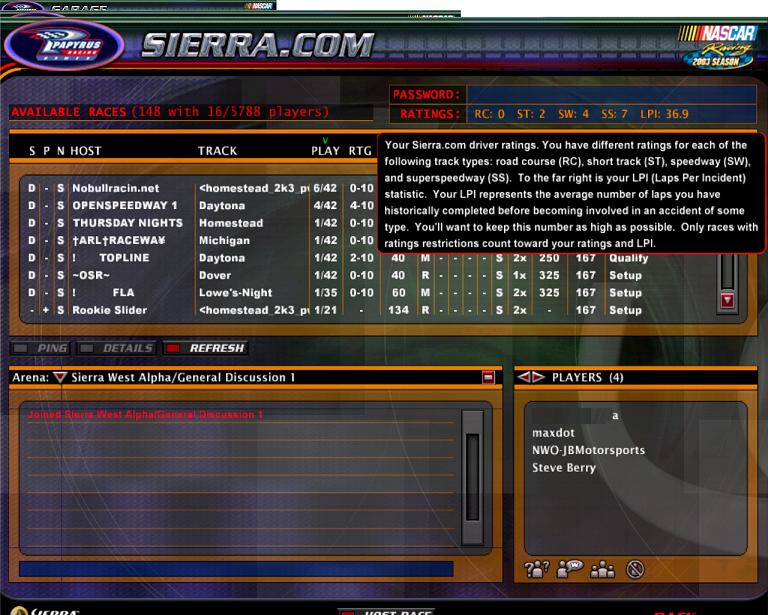Click the ST: 2 short track rating

click(531, 114)
